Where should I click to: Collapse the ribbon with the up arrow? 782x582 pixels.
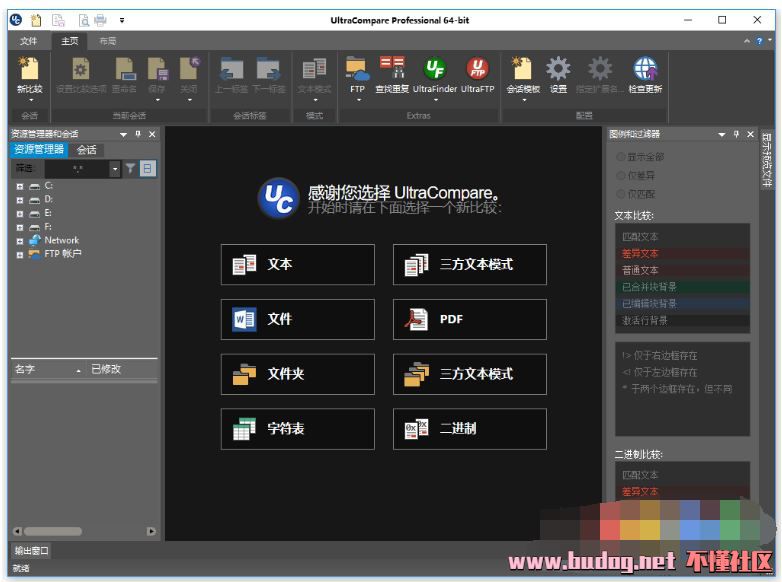pyautogui.click(x=747, y=41)
